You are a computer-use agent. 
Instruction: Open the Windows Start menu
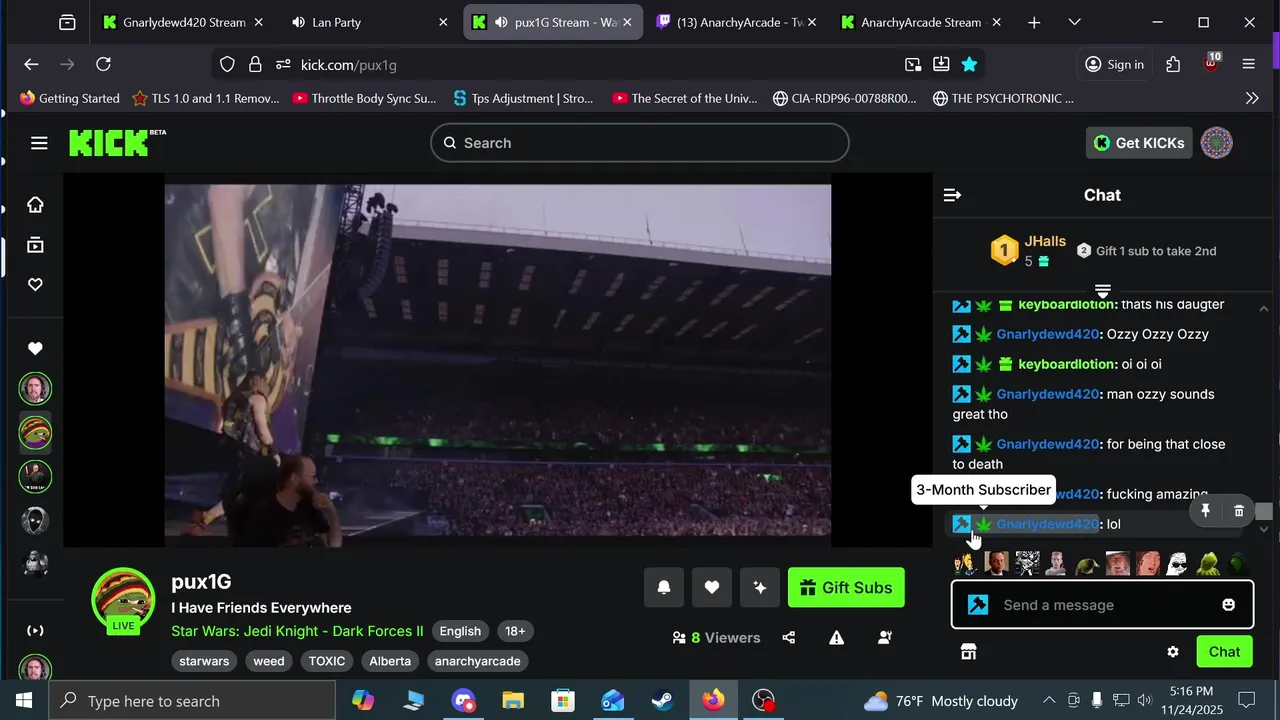tap(24, 701)
